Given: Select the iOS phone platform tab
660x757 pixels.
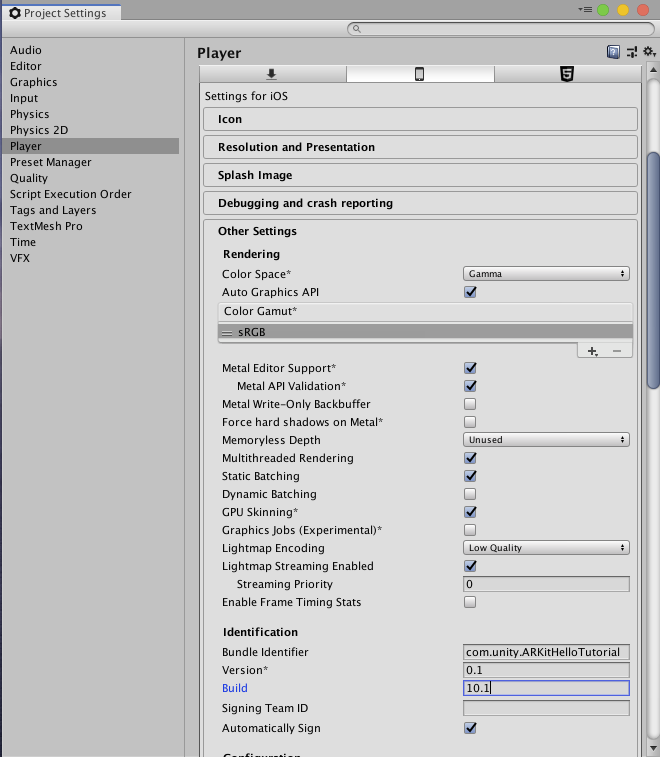Looking at the screenshot, I should pyautogui.click(x=419, y=74).
